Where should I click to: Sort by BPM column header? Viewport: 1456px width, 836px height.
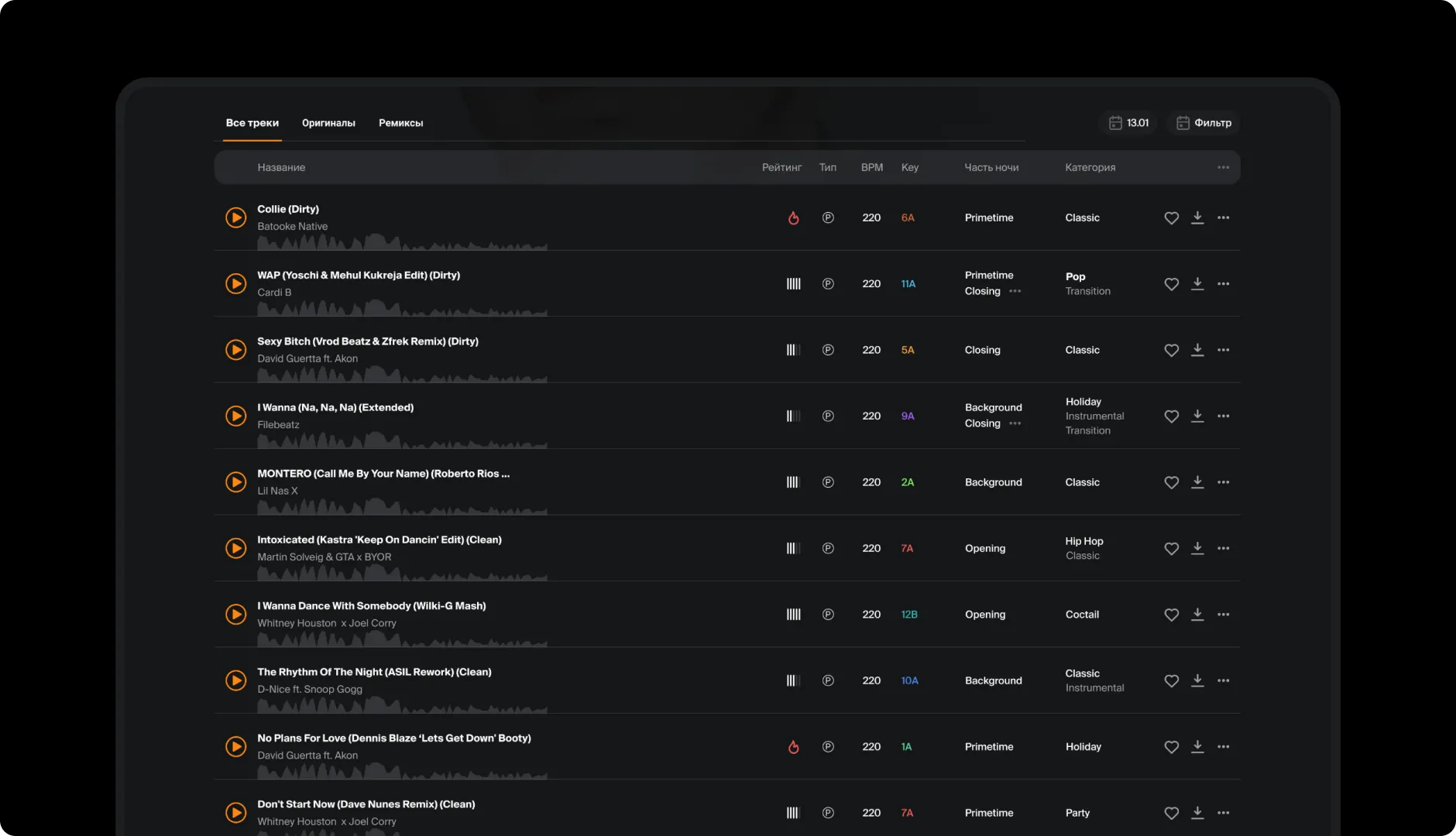(872, 167)
